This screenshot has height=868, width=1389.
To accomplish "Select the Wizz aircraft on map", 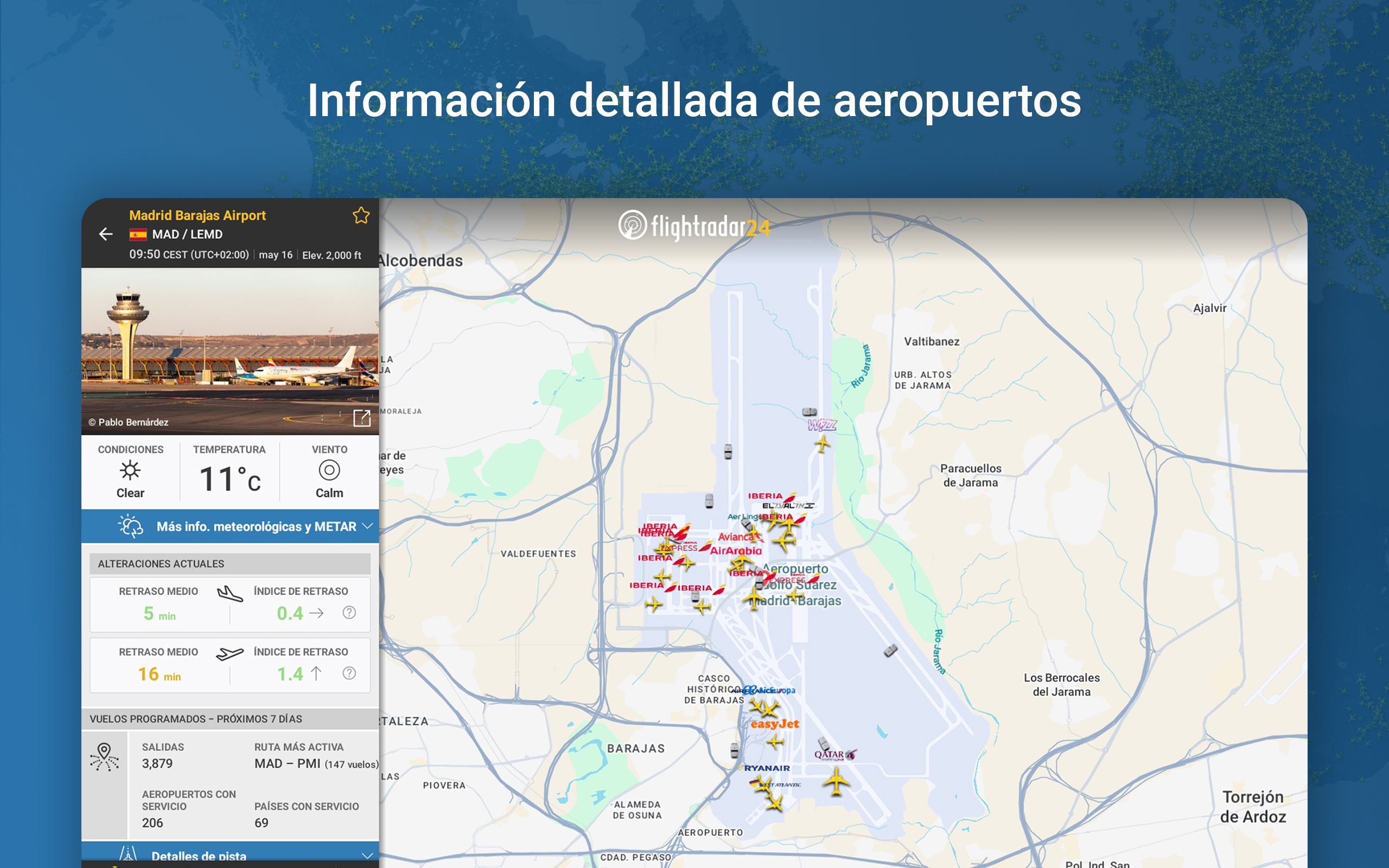I will pos(823,443).
